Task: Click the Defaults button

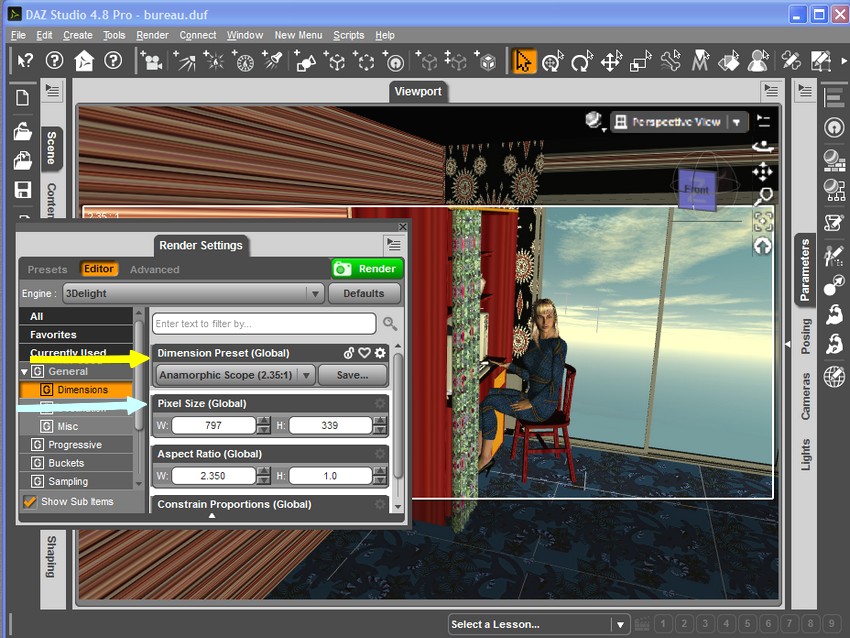Action: click(364, 293)
